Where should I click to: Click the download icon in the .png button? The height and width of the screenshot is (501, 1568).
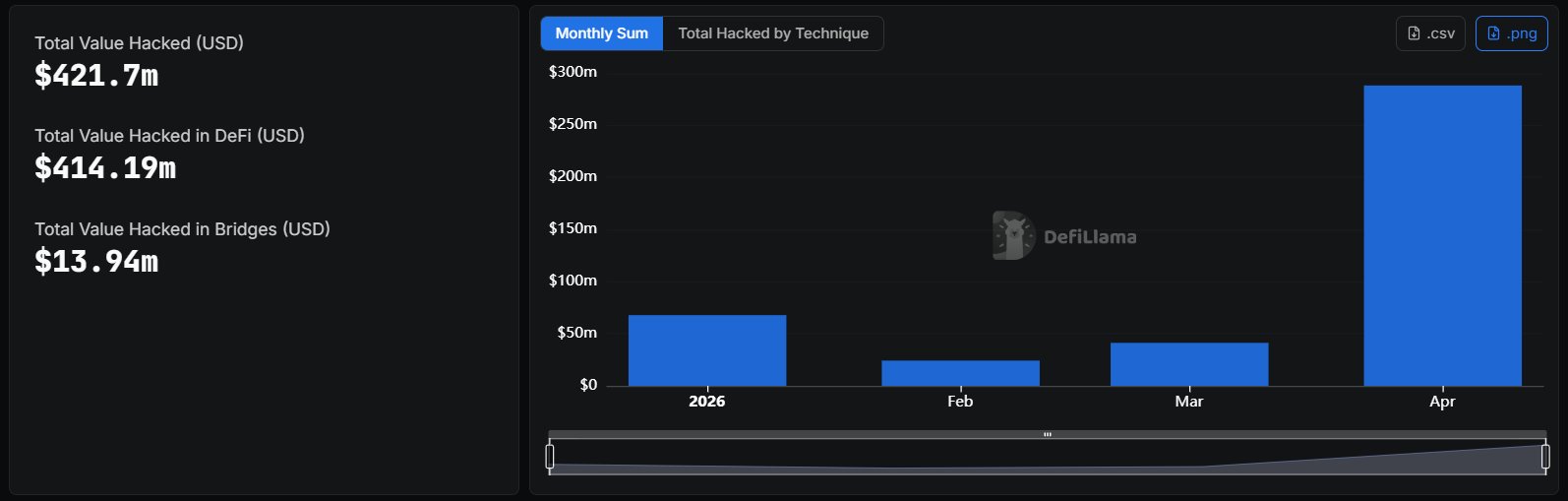click(1493, 33)
